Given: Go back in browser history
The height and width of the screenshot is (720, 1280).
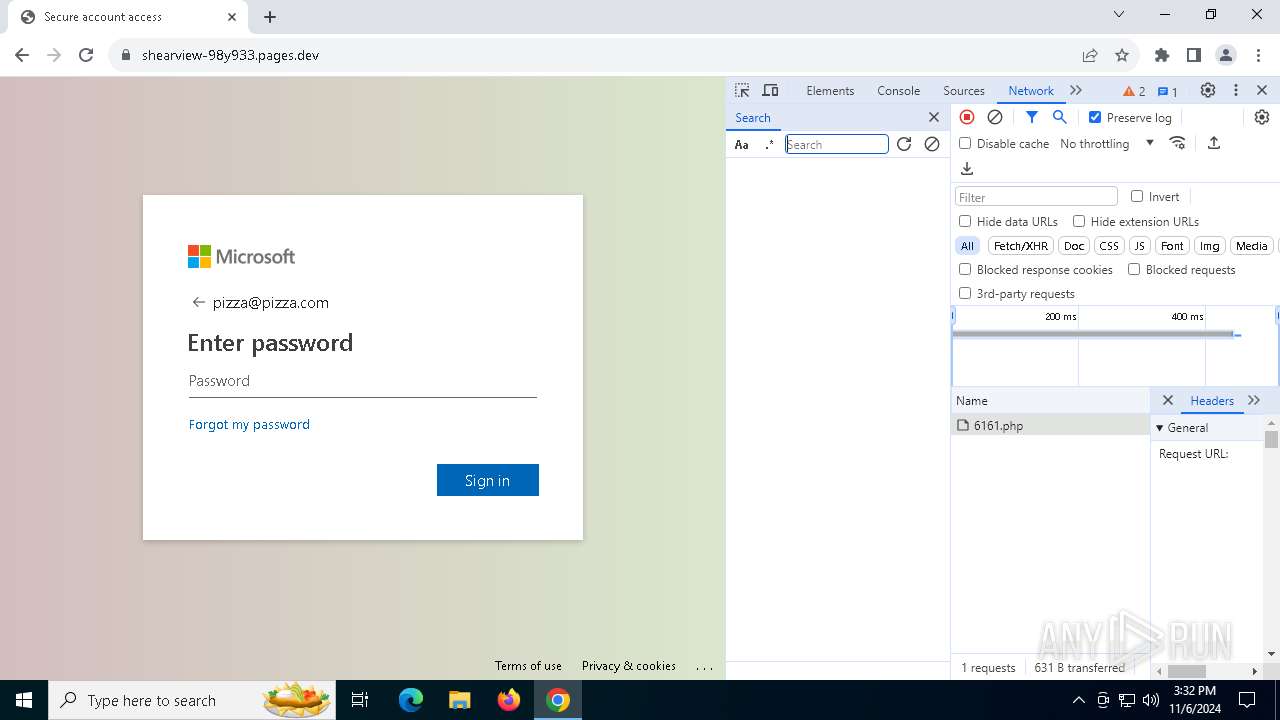Looking at the screenshot, I should tap(22, 55).
